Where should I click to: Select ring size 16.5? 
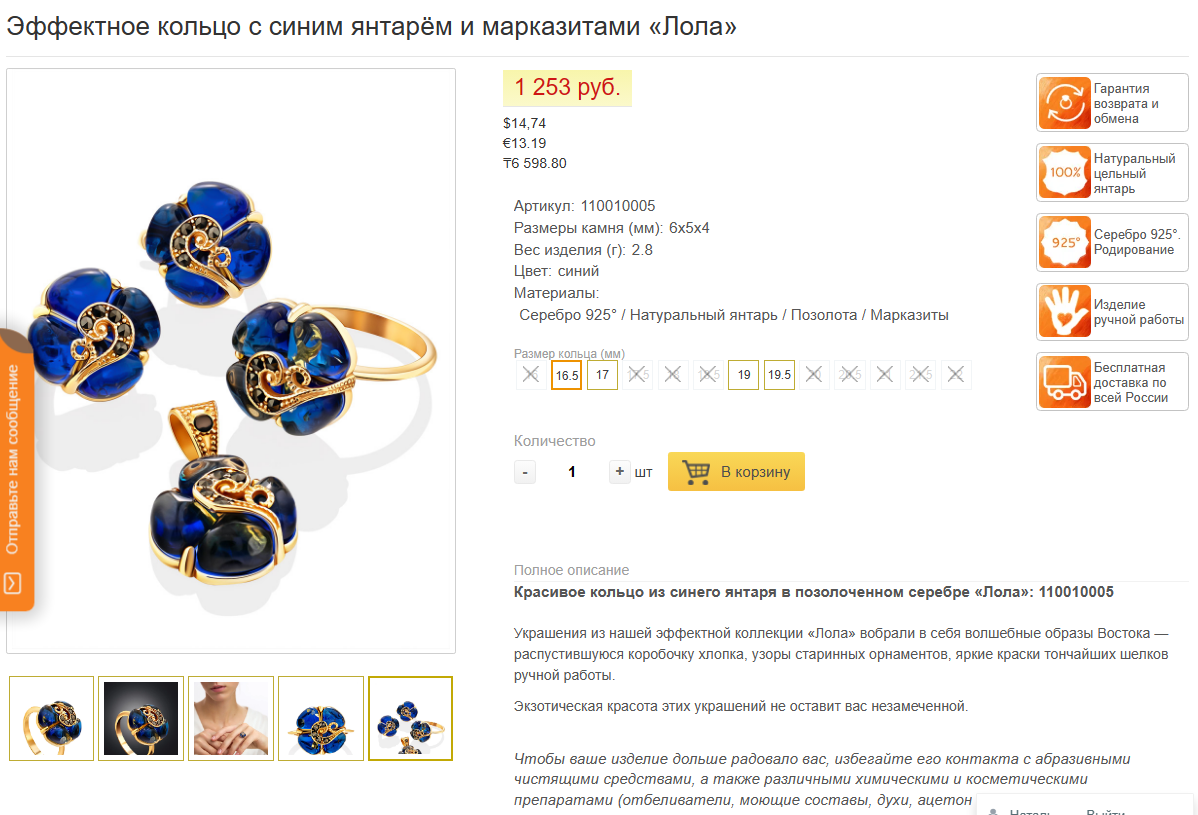pos(566,375)
